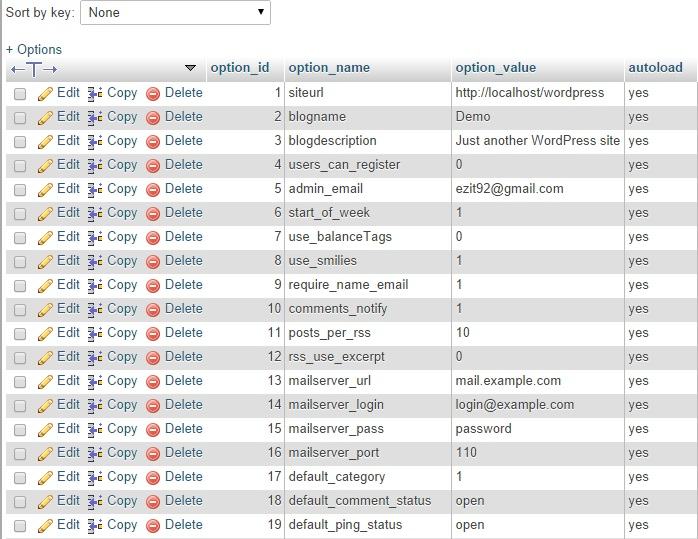The width and height of the screenshot is (698, 539).
Task: Click red delete icon in users_can_register row
Action: pos(153,166)
